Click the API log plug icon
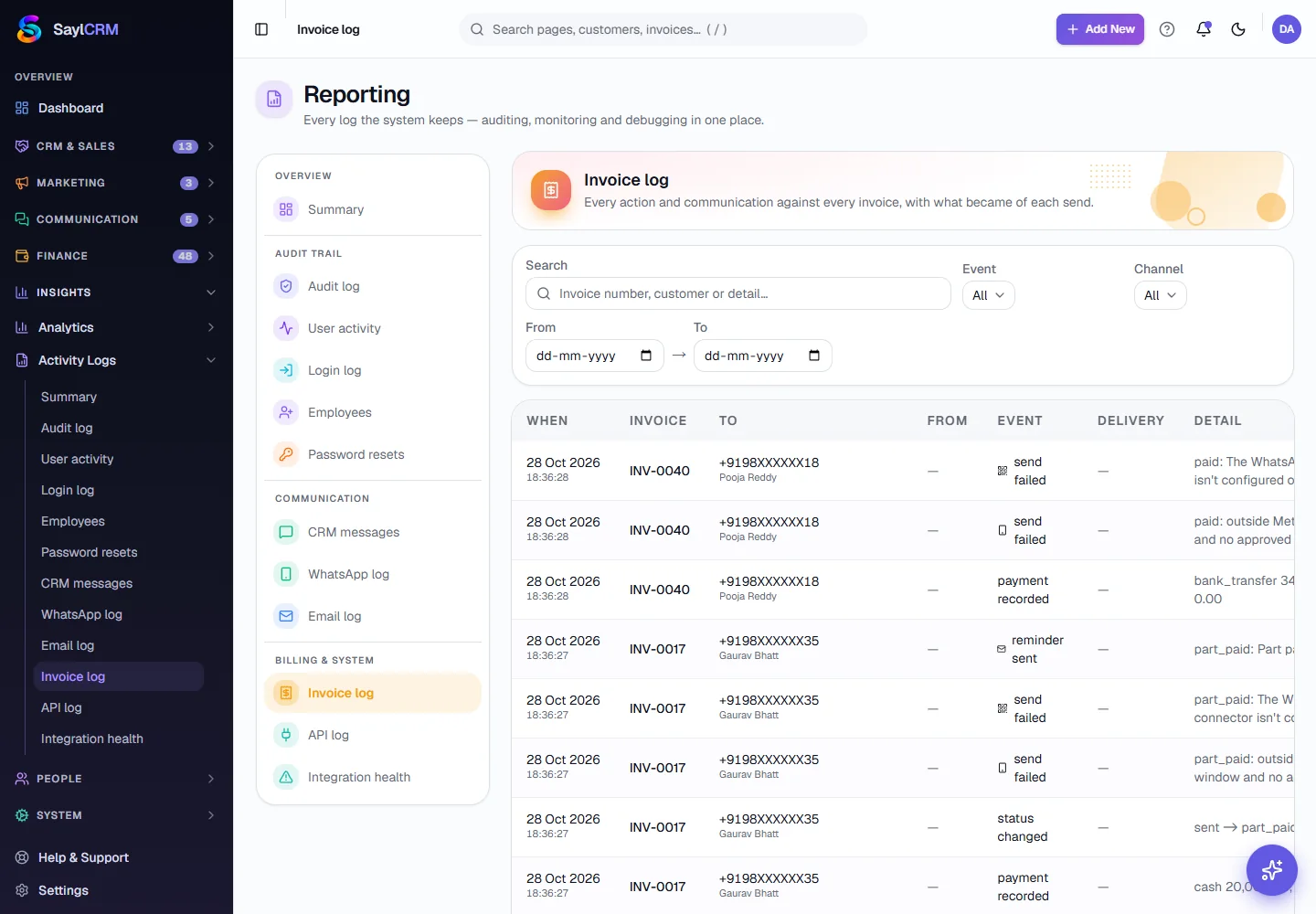The width and height of the screenshot is (1316, 914). pyautogui.click(x=286, y=735)
